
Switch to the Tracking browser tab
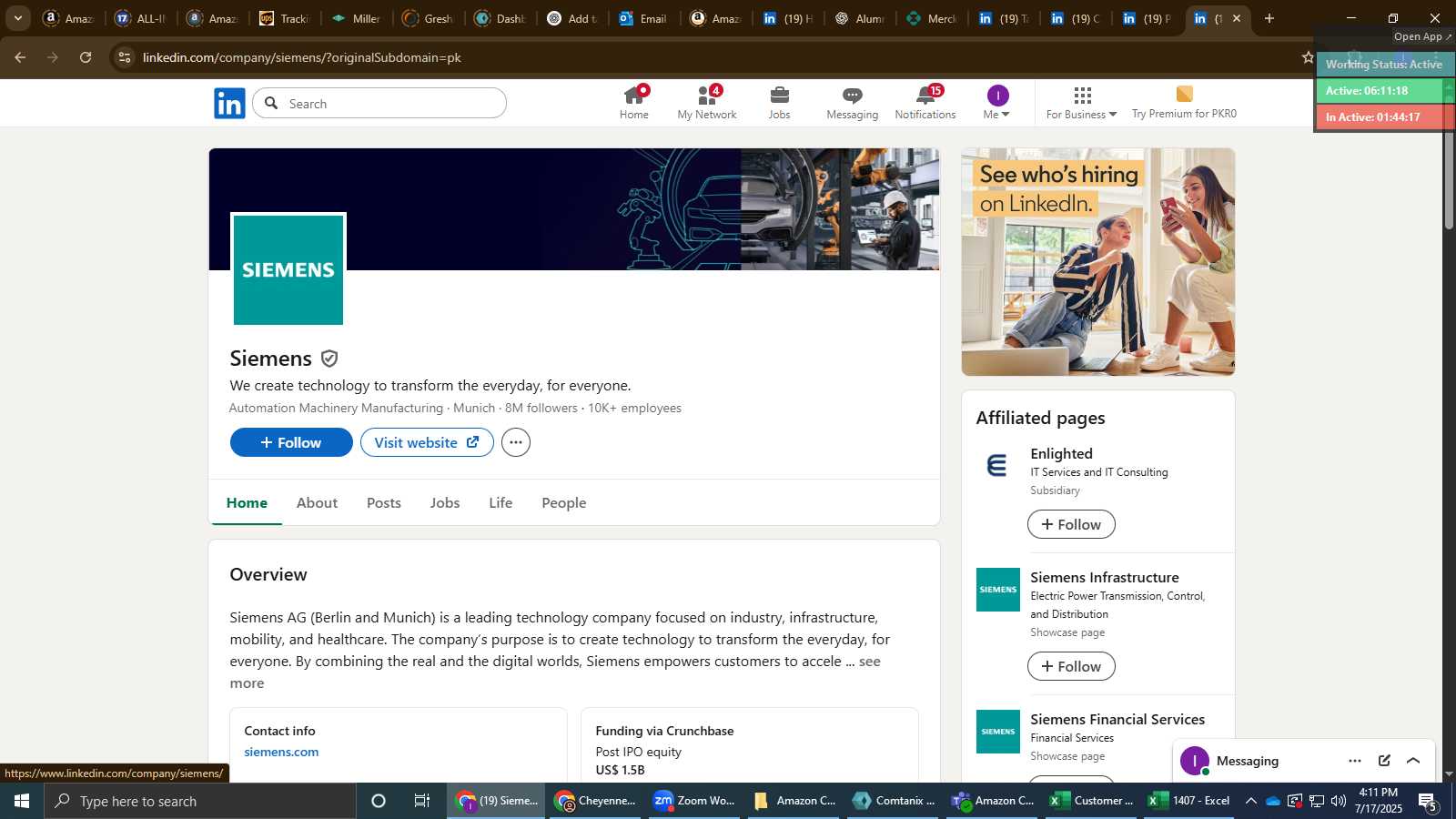pos(286,18)
